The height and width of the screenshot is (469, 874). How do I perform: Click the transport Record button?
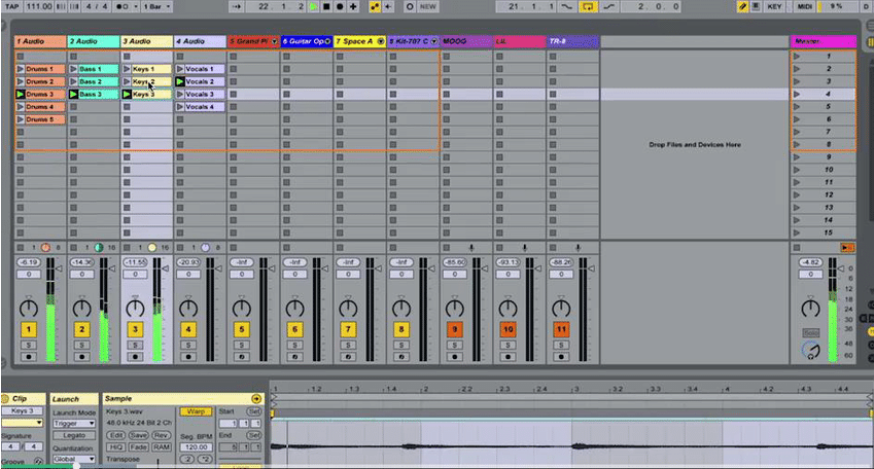[x=340, y=7]
